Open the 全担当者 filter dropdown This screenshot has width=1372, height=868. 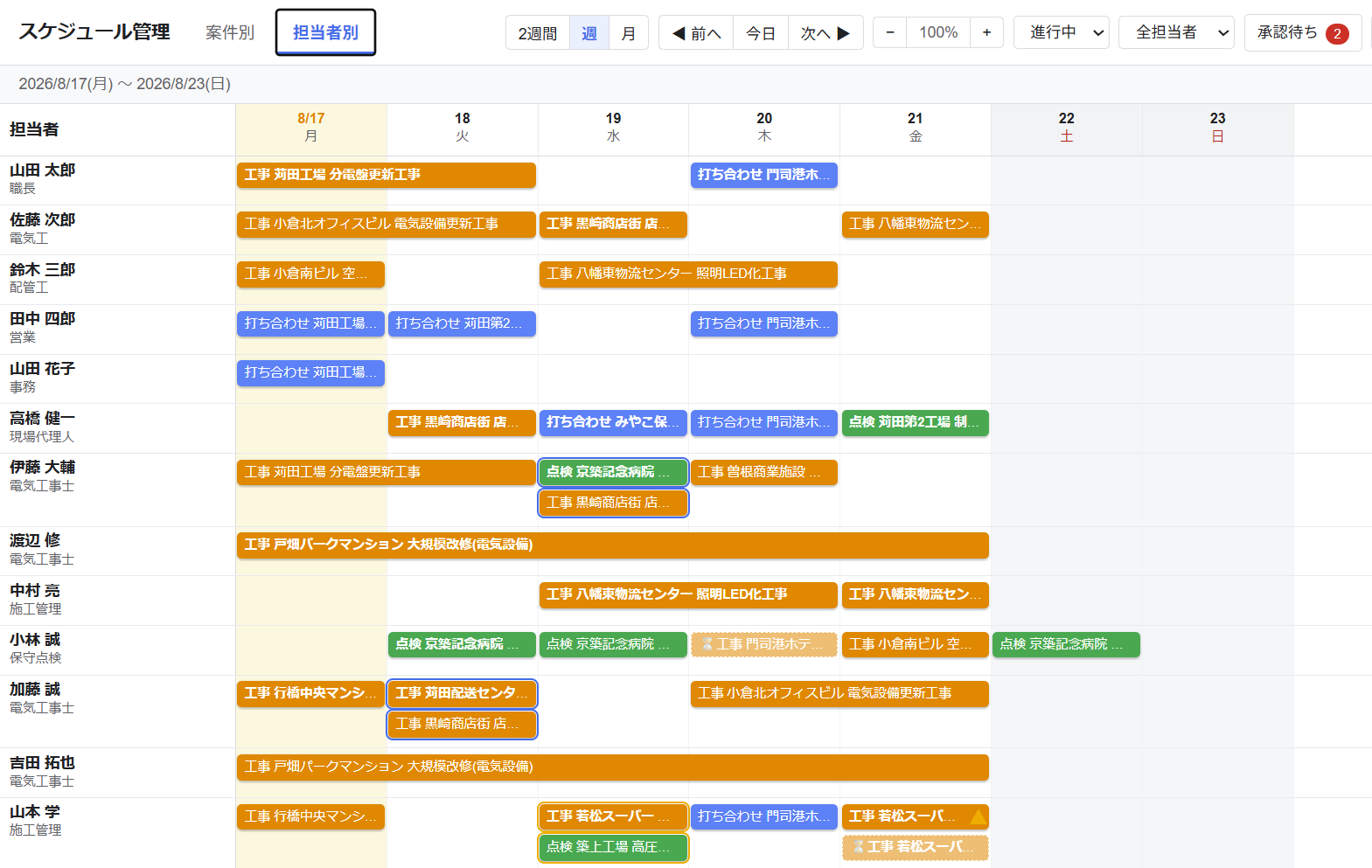tap(1176, 32)
